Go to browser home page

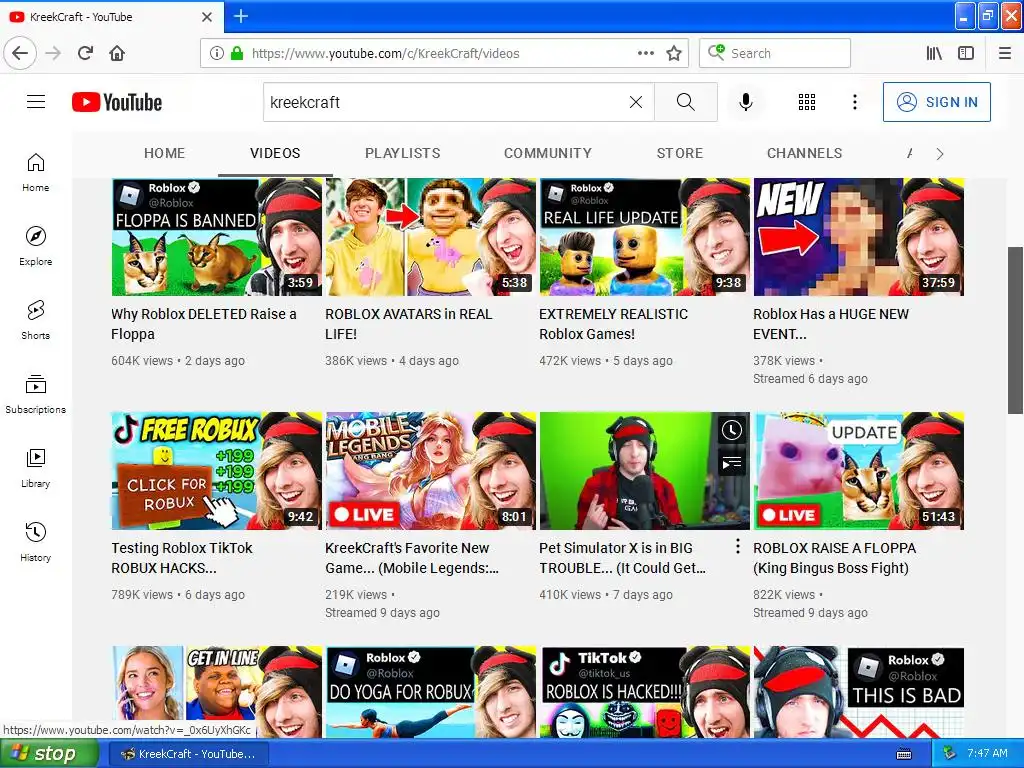pos(117,53)
